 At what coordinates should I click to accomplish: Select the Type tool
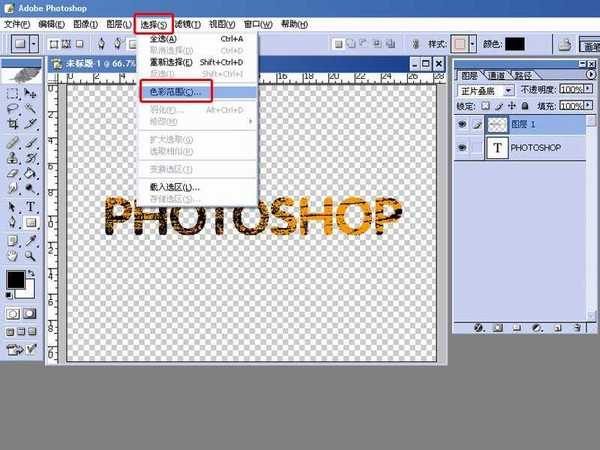[x=30, y=207]
